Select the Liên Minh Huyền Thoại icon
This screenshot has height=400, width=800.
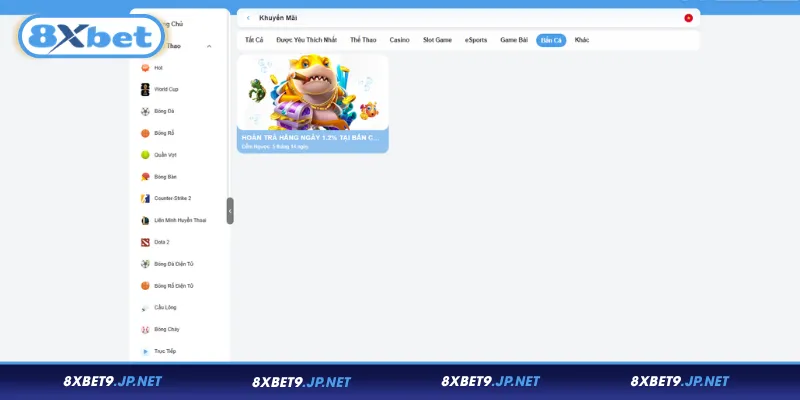coord(145,220)
